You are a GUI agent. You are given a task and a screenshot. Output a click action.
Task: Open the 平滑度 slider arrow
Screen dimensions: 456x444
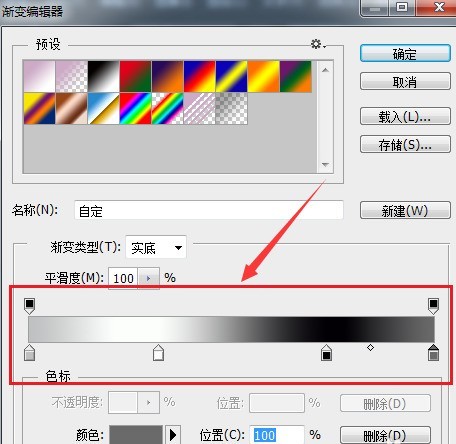tap(148, 278)
